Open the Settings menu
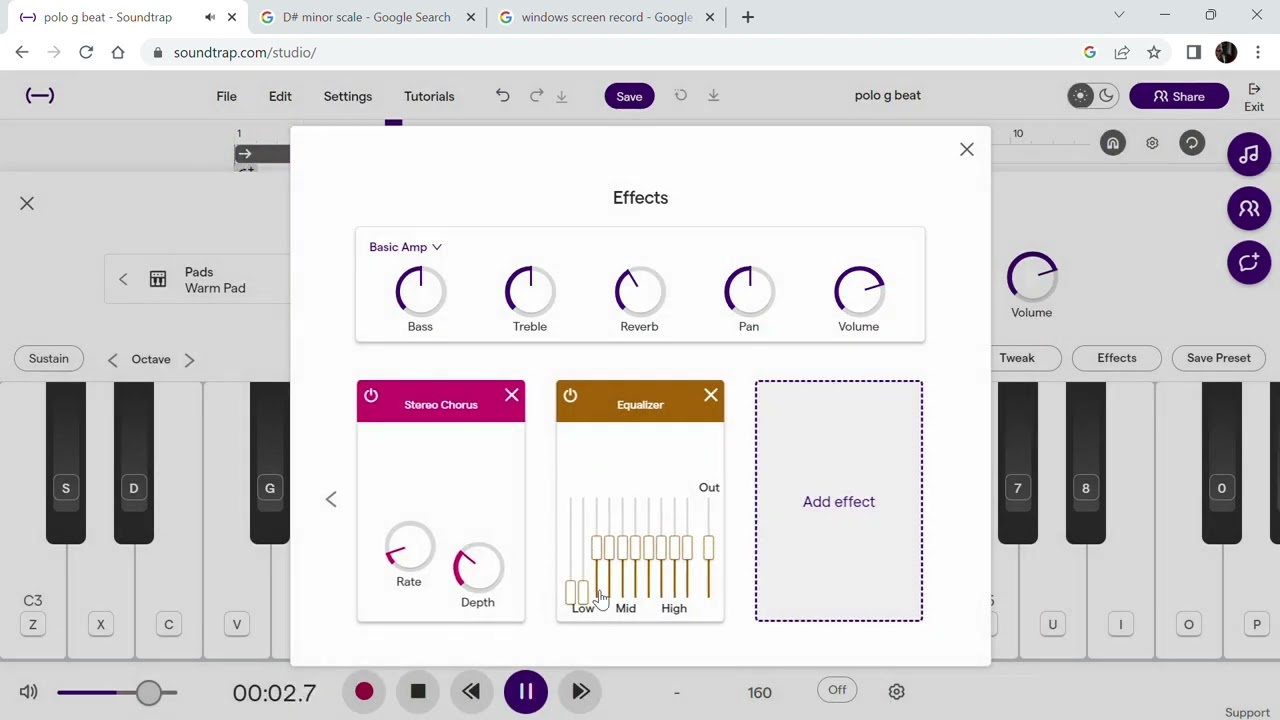Image resolution: width=1280 pixels, height=720 pixels. tap(348, 96)
